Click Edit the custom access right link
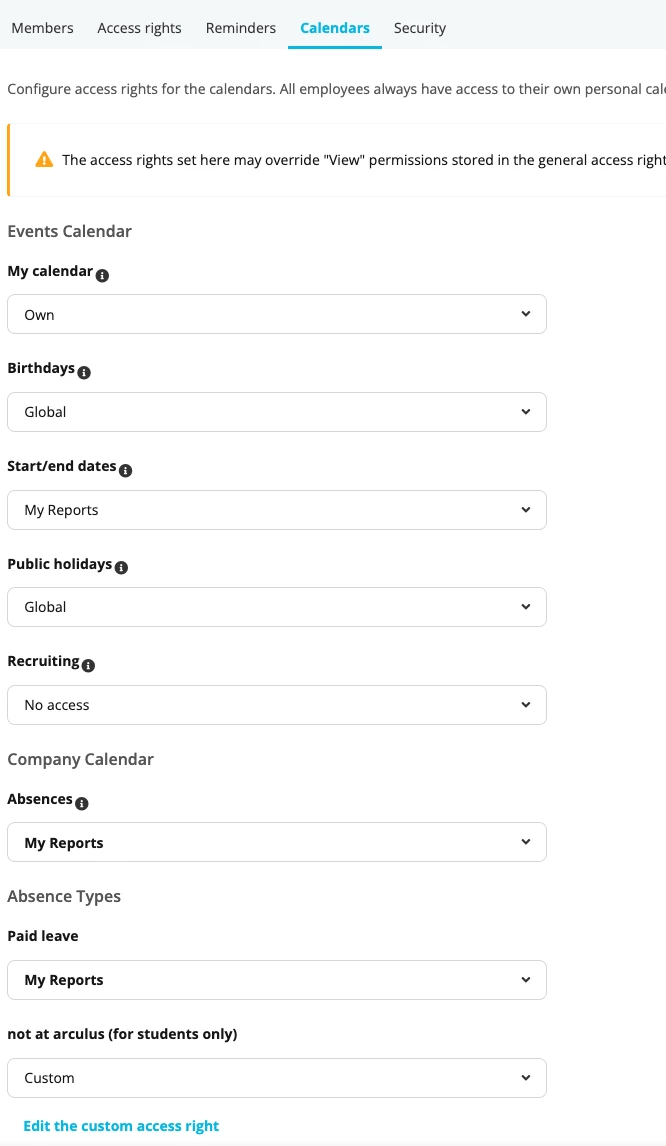This screenshot has height=1146, width=666. click(121, 1126)
